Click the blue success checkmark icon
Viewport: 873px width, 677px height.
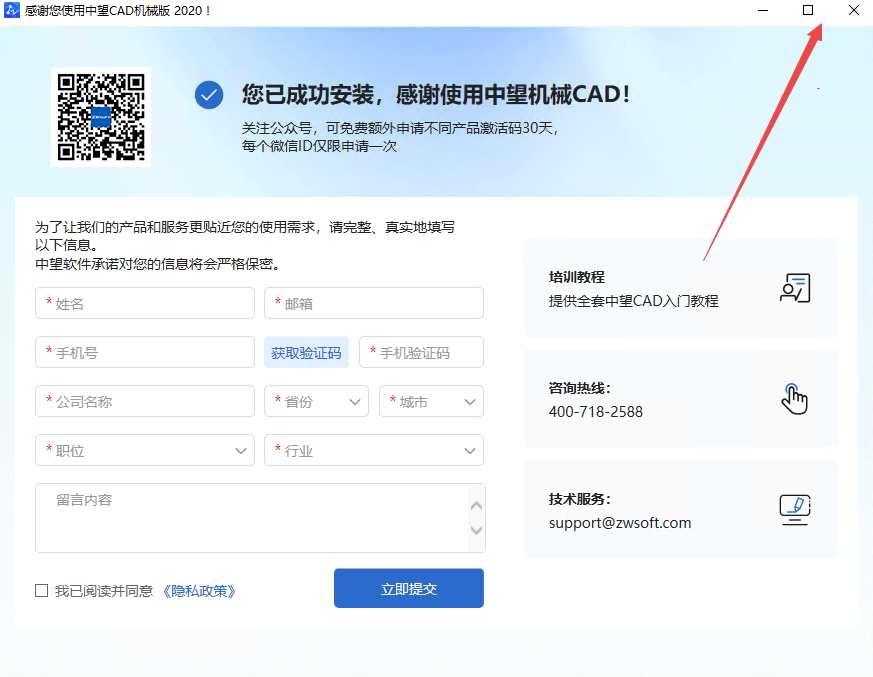209,95
